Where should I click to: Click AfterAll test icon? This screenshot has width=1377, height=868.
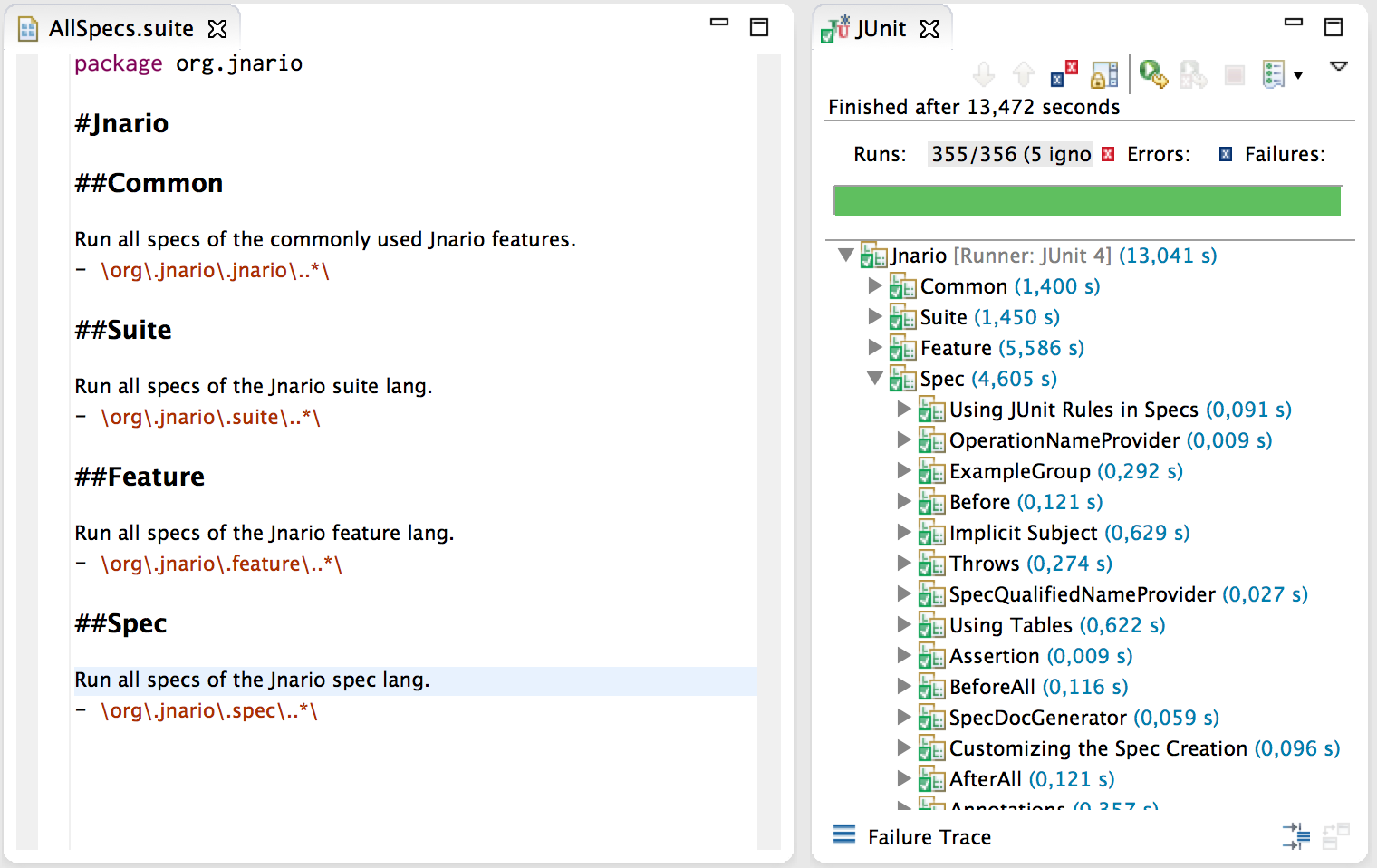(931, 779)
